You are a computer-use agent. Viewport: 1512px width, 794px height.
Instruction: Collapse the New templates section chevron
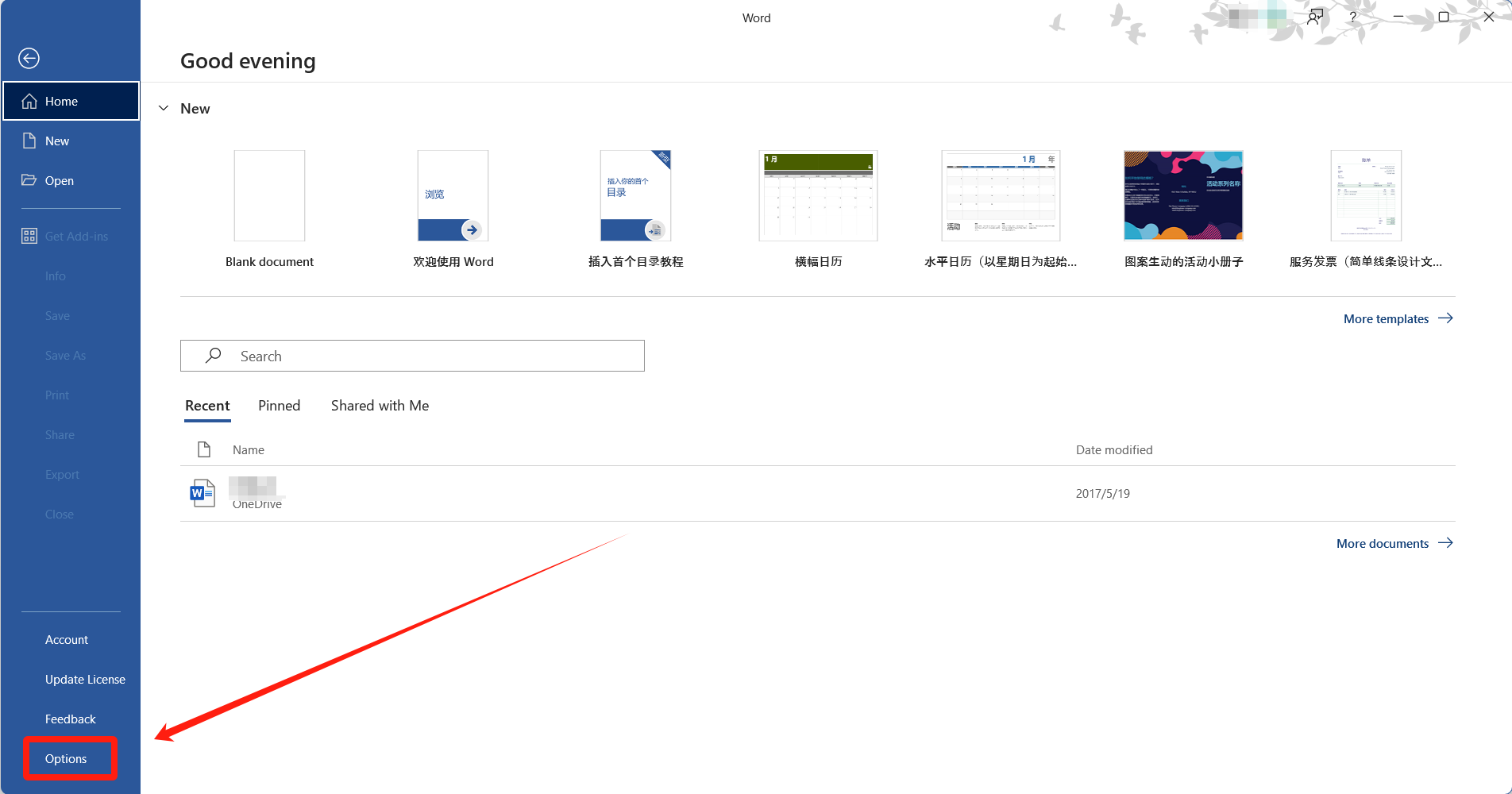click(164, 108)
